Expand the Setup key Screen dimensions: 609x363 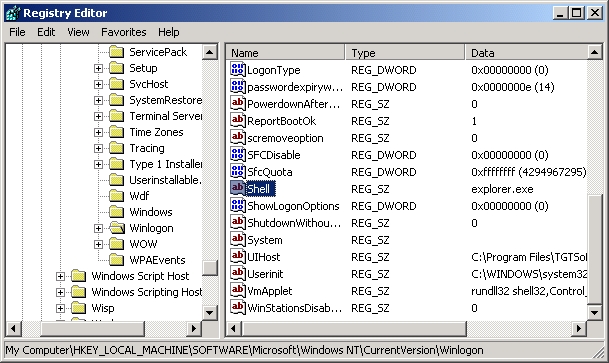[x=98, y=68]
